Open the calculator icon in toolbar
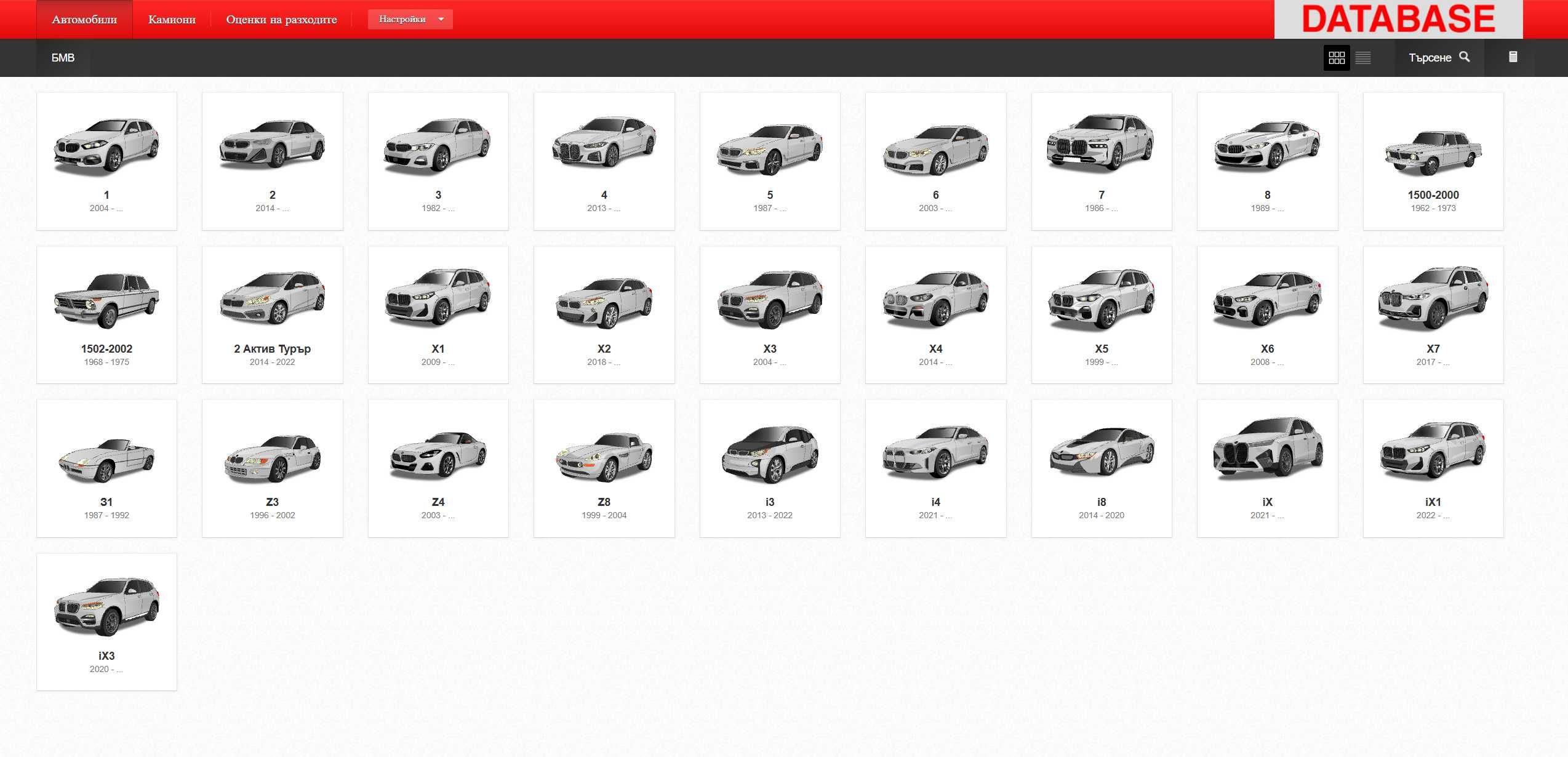Screen dimensions: 1568x757 click(x=1513, y=57)
